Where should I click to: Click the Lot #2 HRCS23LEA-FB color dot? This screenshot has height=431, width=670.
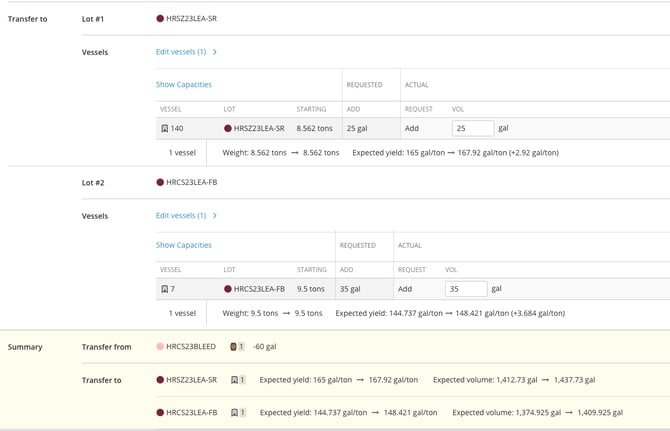[x=160, y=183]
